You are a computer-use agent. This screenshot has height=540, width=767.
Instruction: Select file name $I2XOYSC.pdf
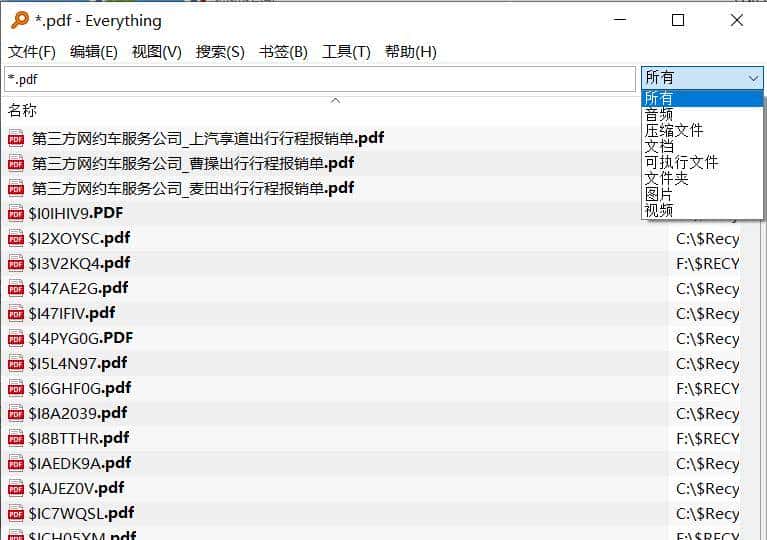(79, 238)
